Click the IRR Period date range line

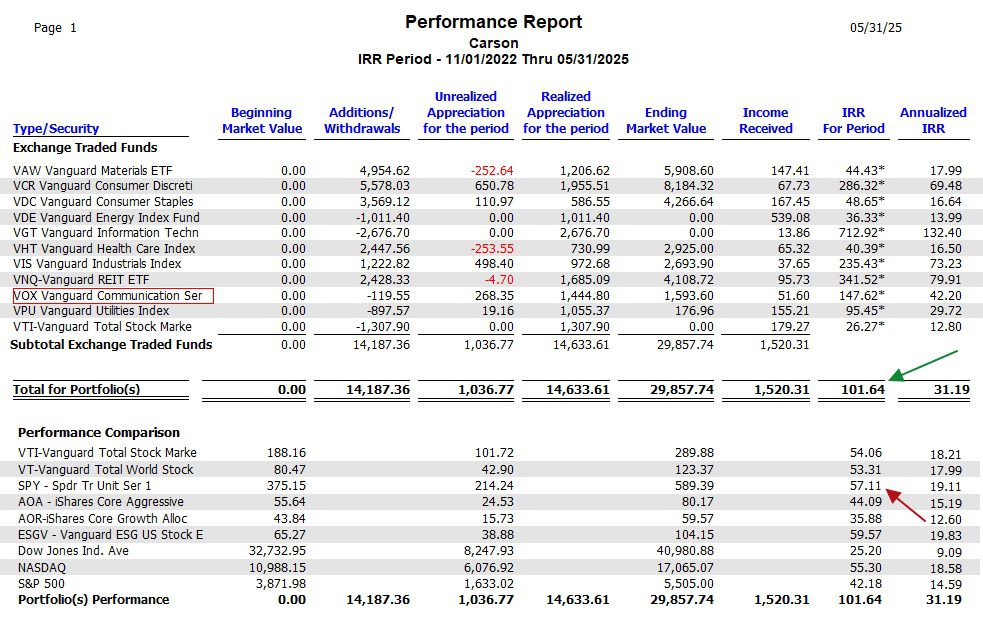pyautogui.click(x=493, y=60)
